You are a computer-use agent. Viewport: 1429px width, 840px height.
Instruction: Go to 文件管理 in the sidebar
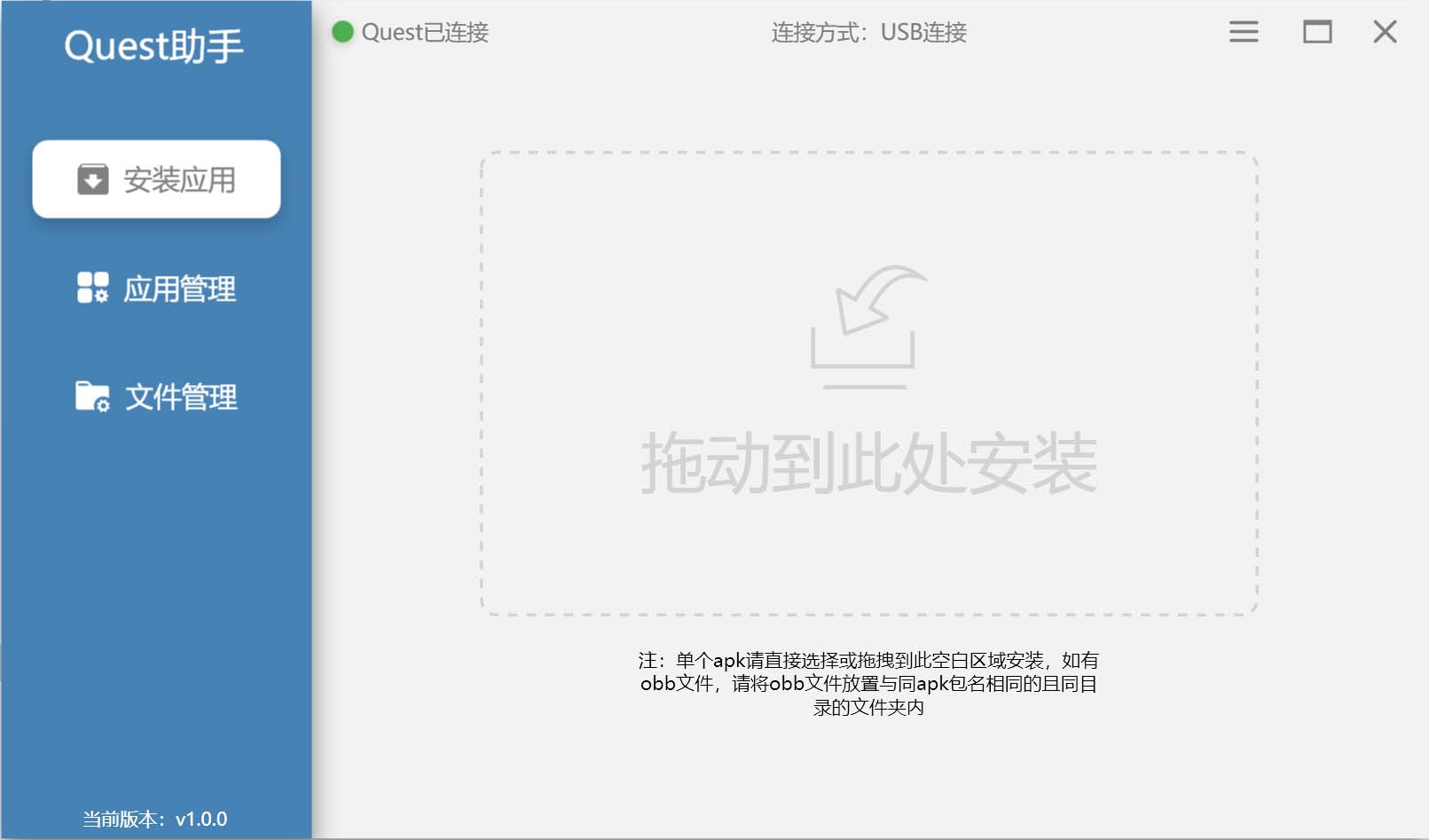156,396
